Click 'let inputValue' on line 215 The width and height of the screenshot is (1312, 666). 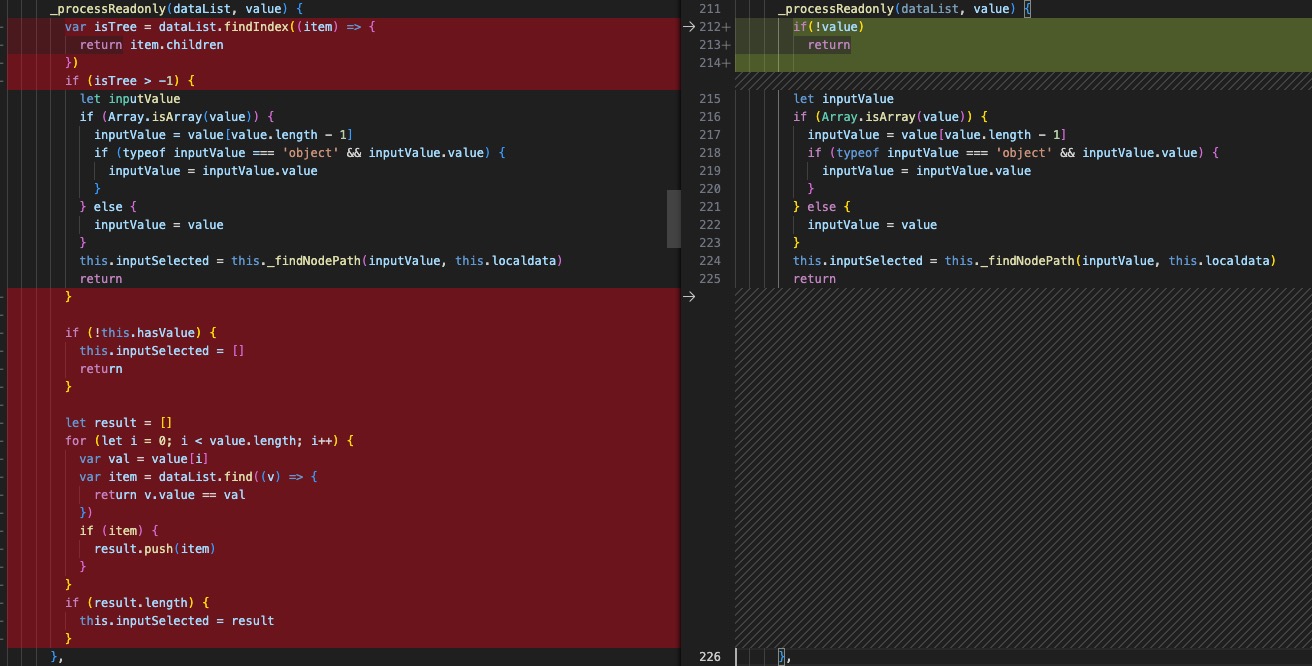click(x=844, y=99)
